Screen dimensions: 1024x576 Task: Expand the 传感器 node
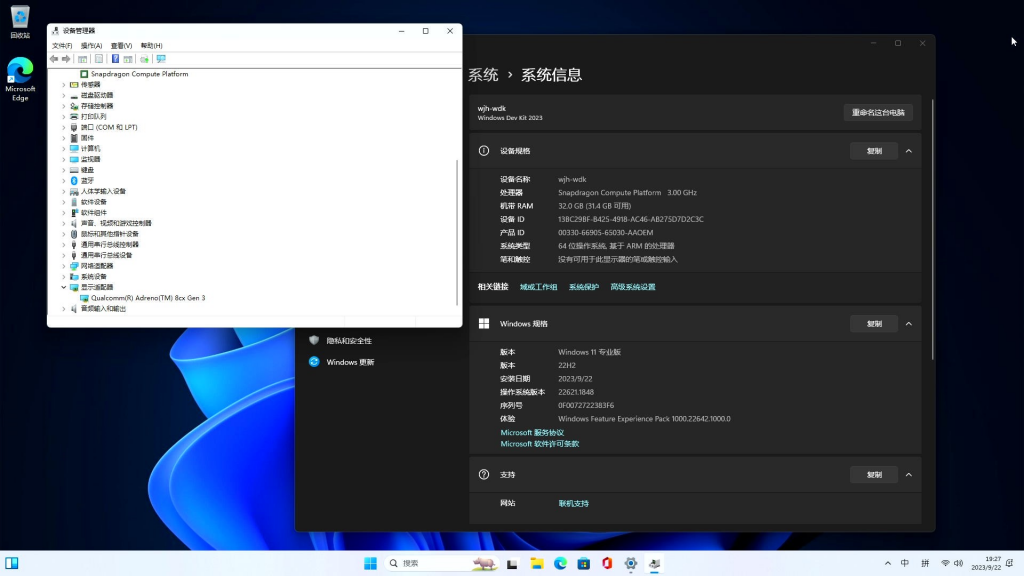[x=63, y=85]
